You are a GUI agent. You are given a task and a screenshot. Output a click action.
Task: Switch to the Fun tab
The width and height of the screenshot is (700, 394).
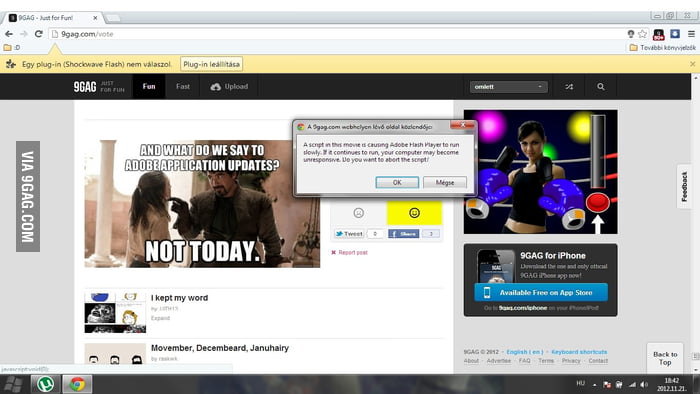click(149, 87)
